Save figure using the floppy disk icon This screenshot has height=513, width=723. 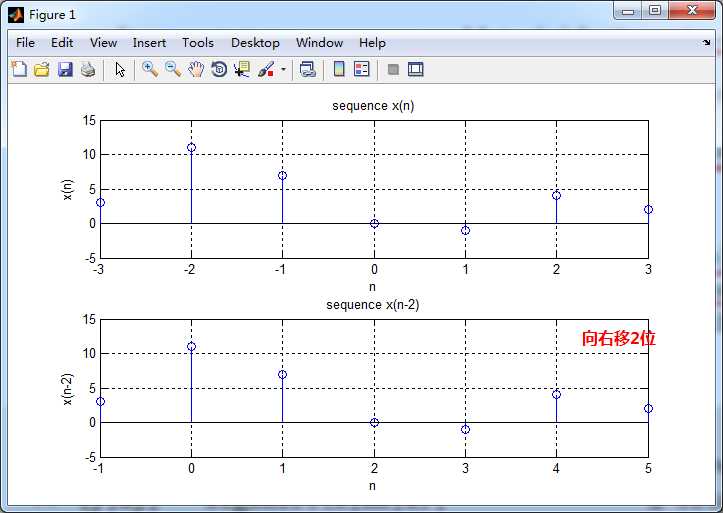(65, 70)
